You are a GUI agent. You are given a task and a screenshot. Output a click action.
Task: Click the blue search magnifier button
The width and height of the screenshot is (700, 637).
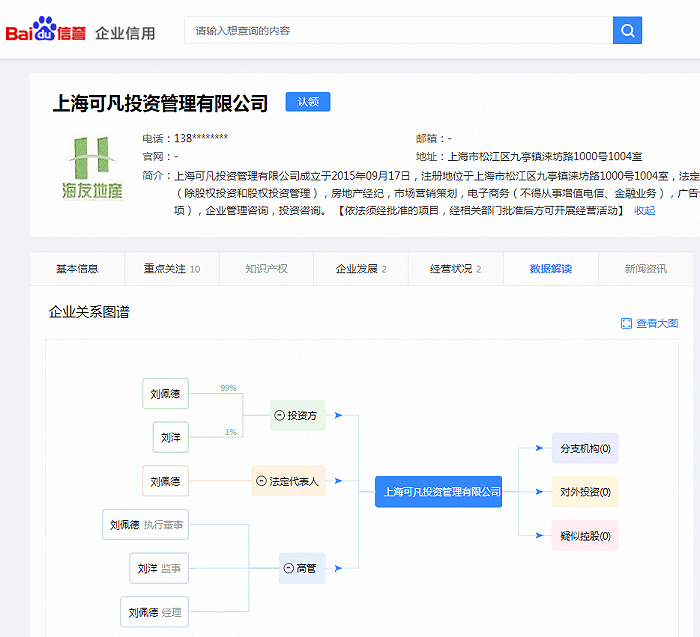[x=627, y=31]
